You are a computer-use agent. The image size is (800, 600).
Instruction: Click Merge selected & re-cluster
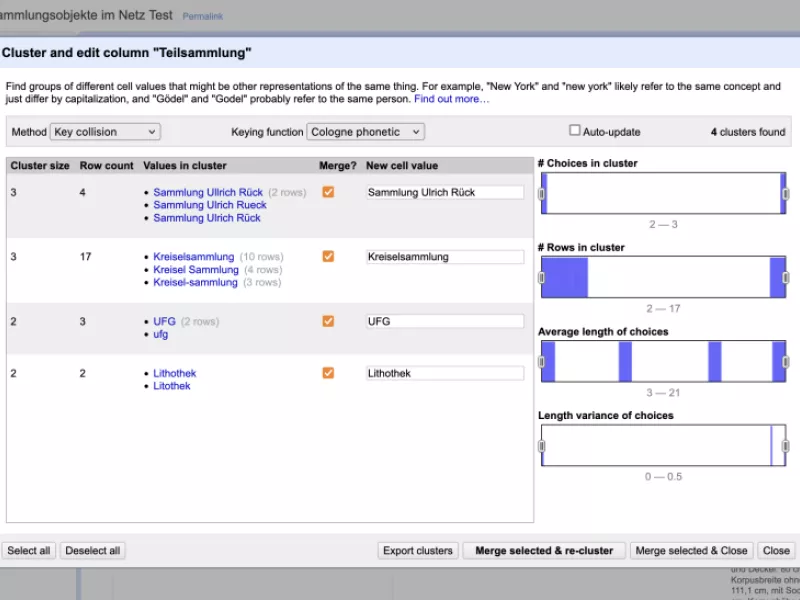[x=544, y=550]
